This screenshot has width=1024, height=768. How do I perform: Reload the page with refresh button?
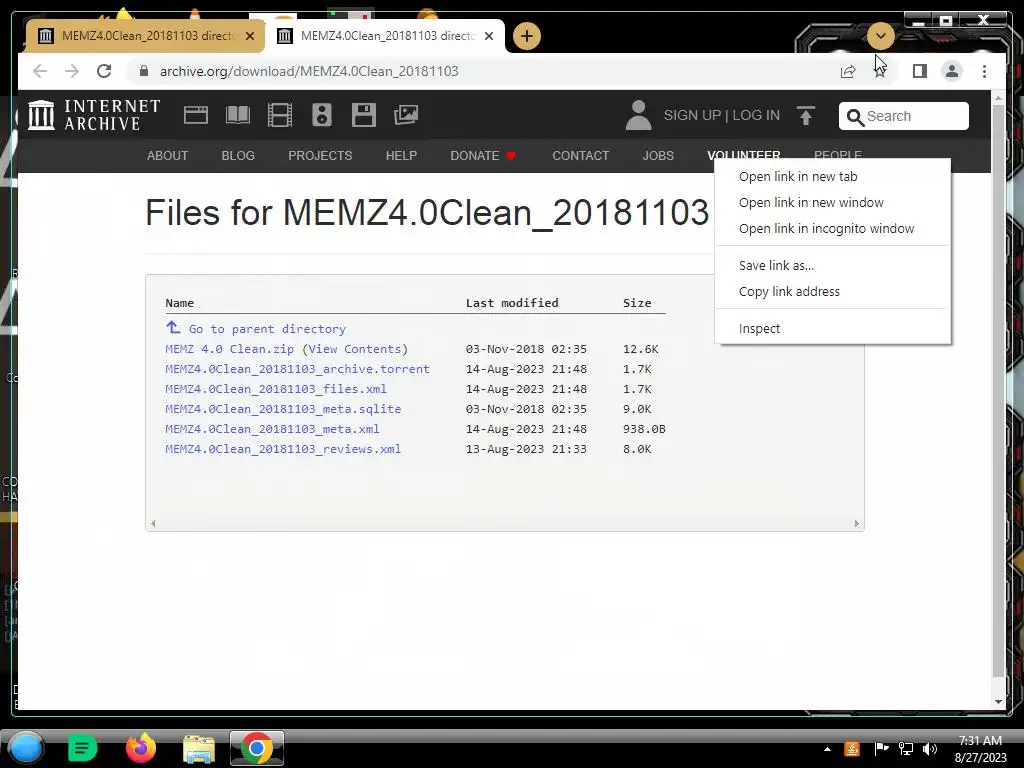104,71
